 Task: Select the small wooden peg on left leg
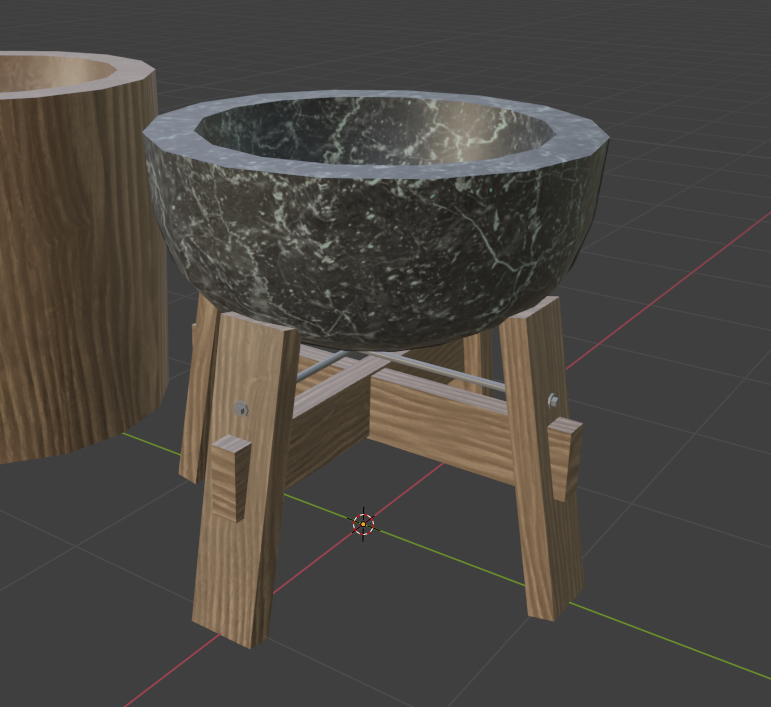[x=231, y=478]
